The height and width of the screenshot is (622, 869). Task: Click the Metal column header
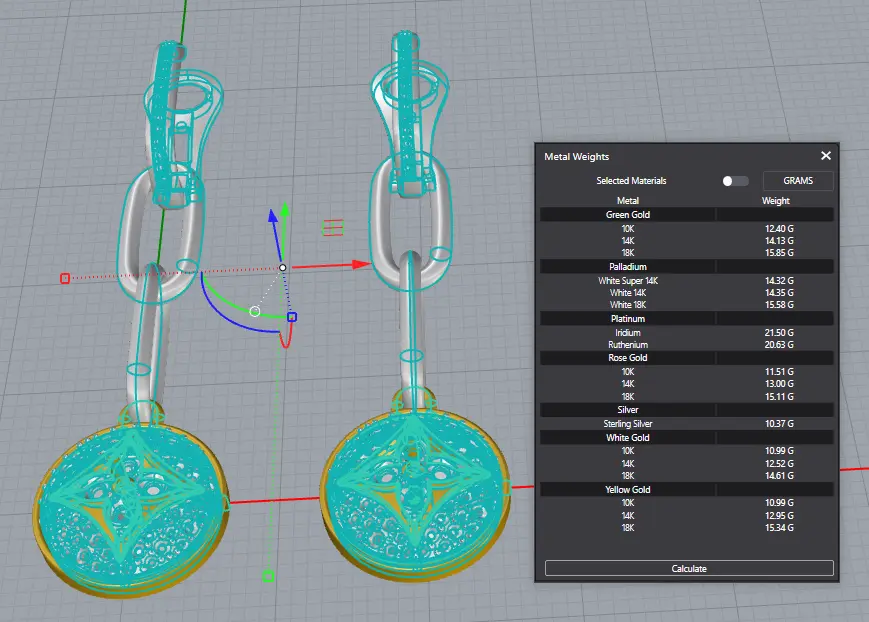pos(628,200)
